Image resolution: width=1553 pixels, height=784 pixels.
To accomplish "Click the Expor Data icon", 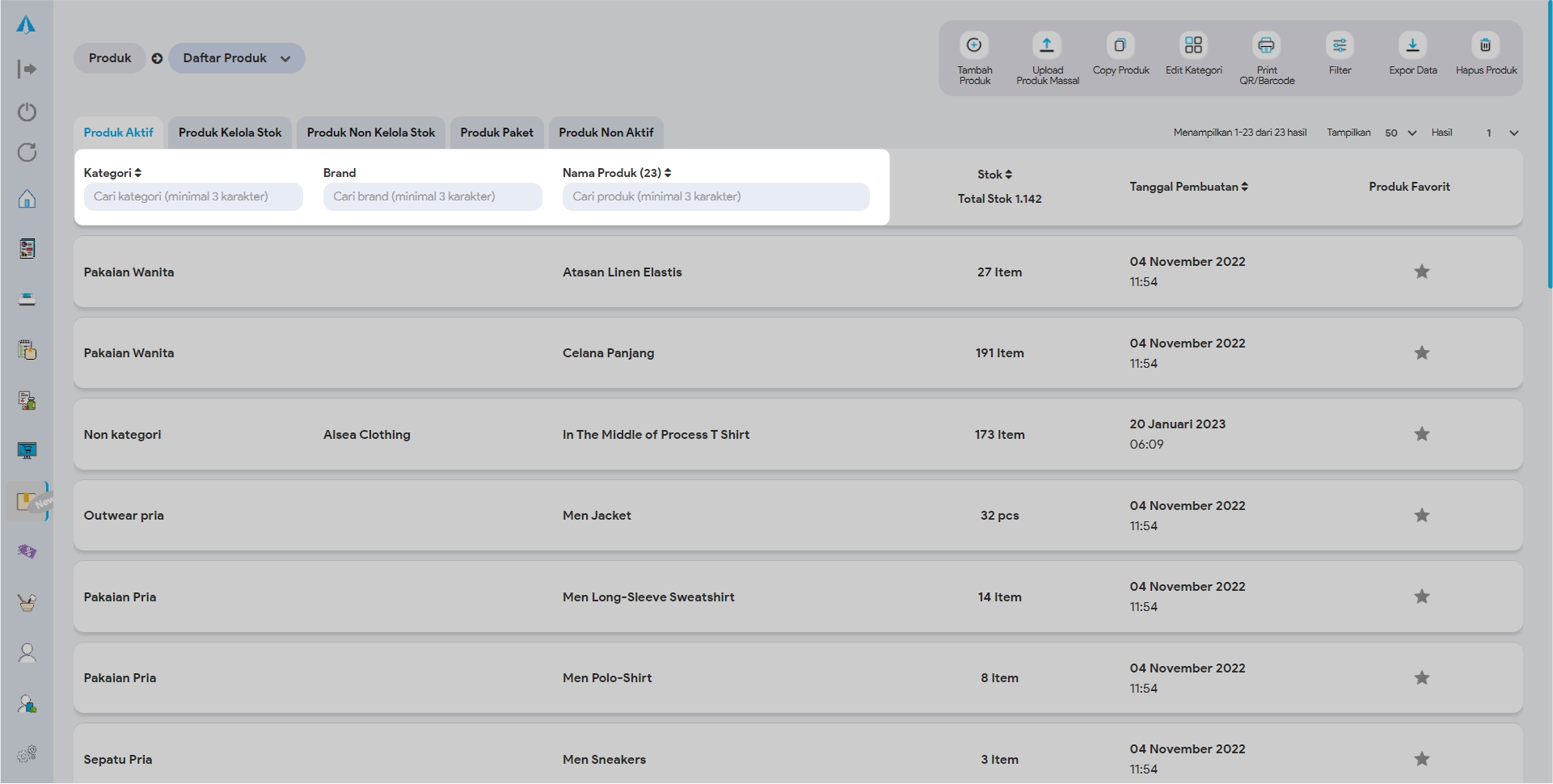I will [1412, 45].
